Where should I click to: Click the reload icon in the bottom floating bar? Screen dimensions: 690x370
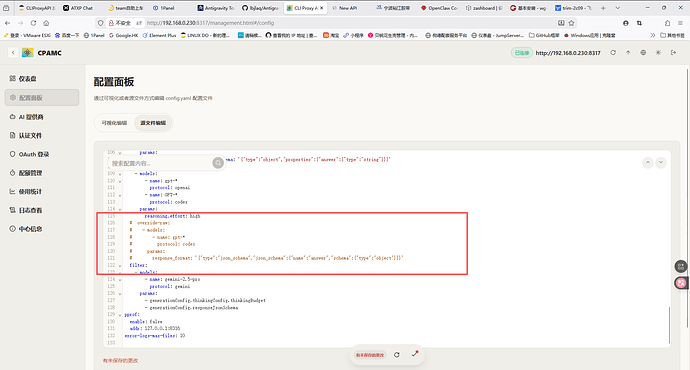pyautogui.click(x=396, y=355)
